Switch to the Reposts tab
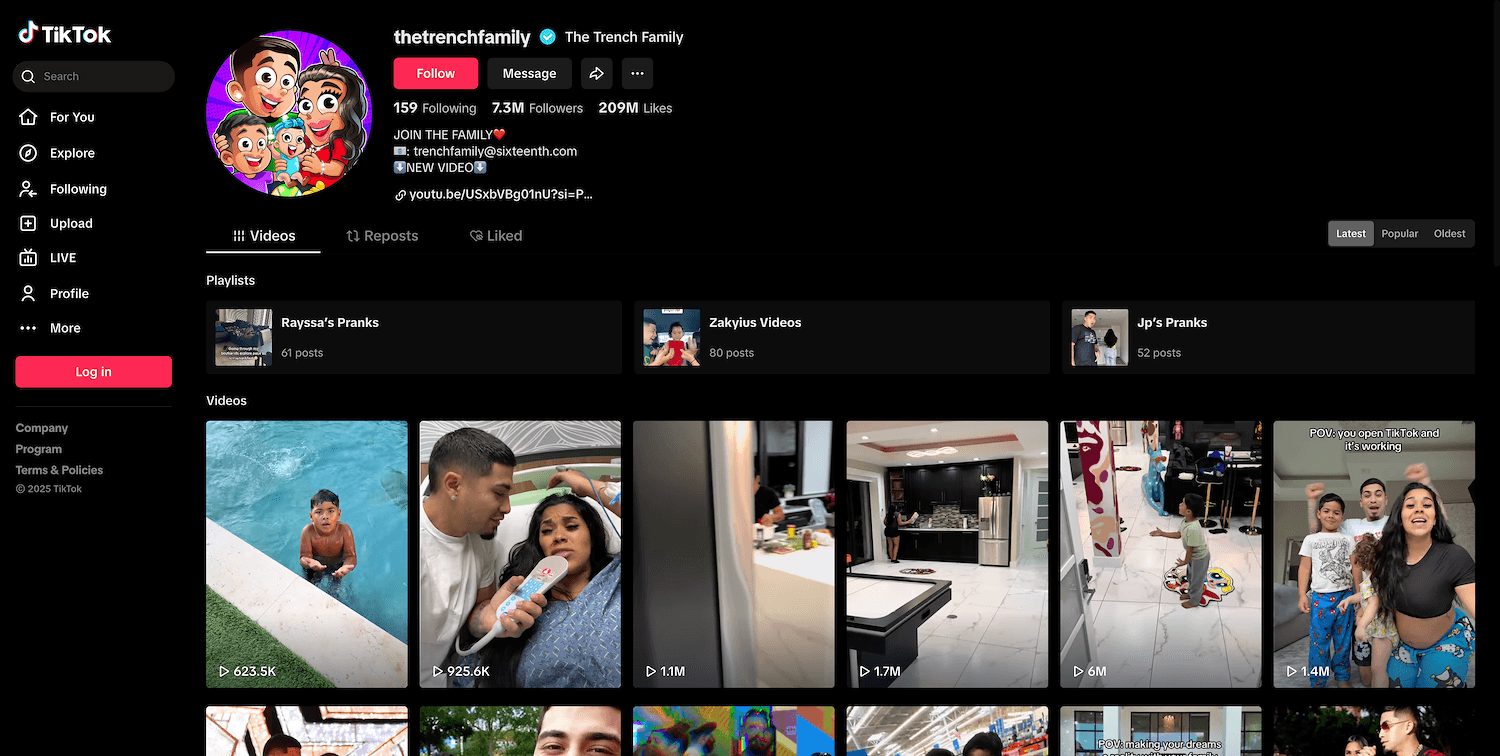The width and height of the screenshot is (1500, 756). click(382, 236)
